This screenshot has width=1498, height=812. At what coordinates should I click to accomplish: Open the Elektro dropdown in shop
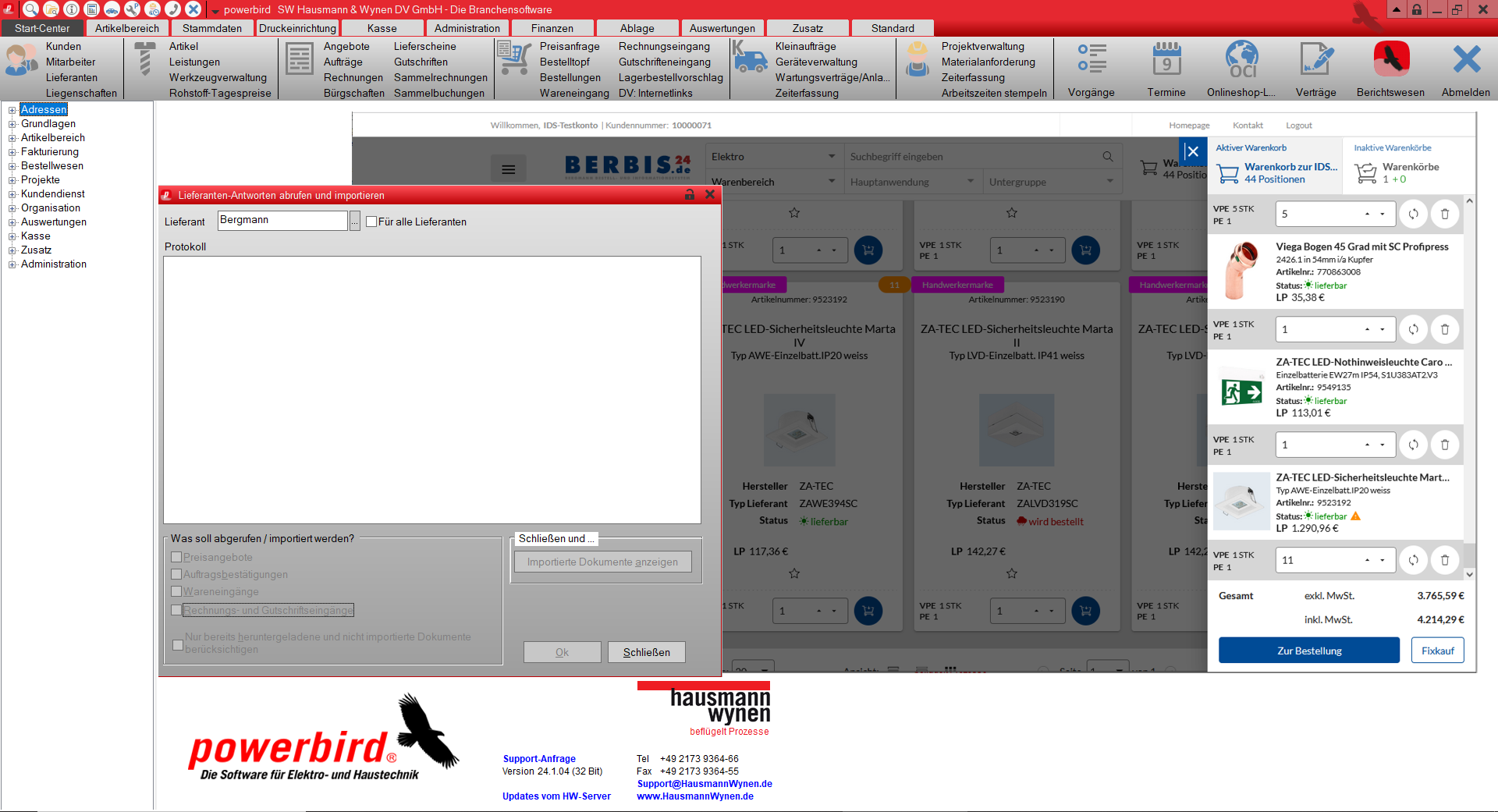point(772,157)
